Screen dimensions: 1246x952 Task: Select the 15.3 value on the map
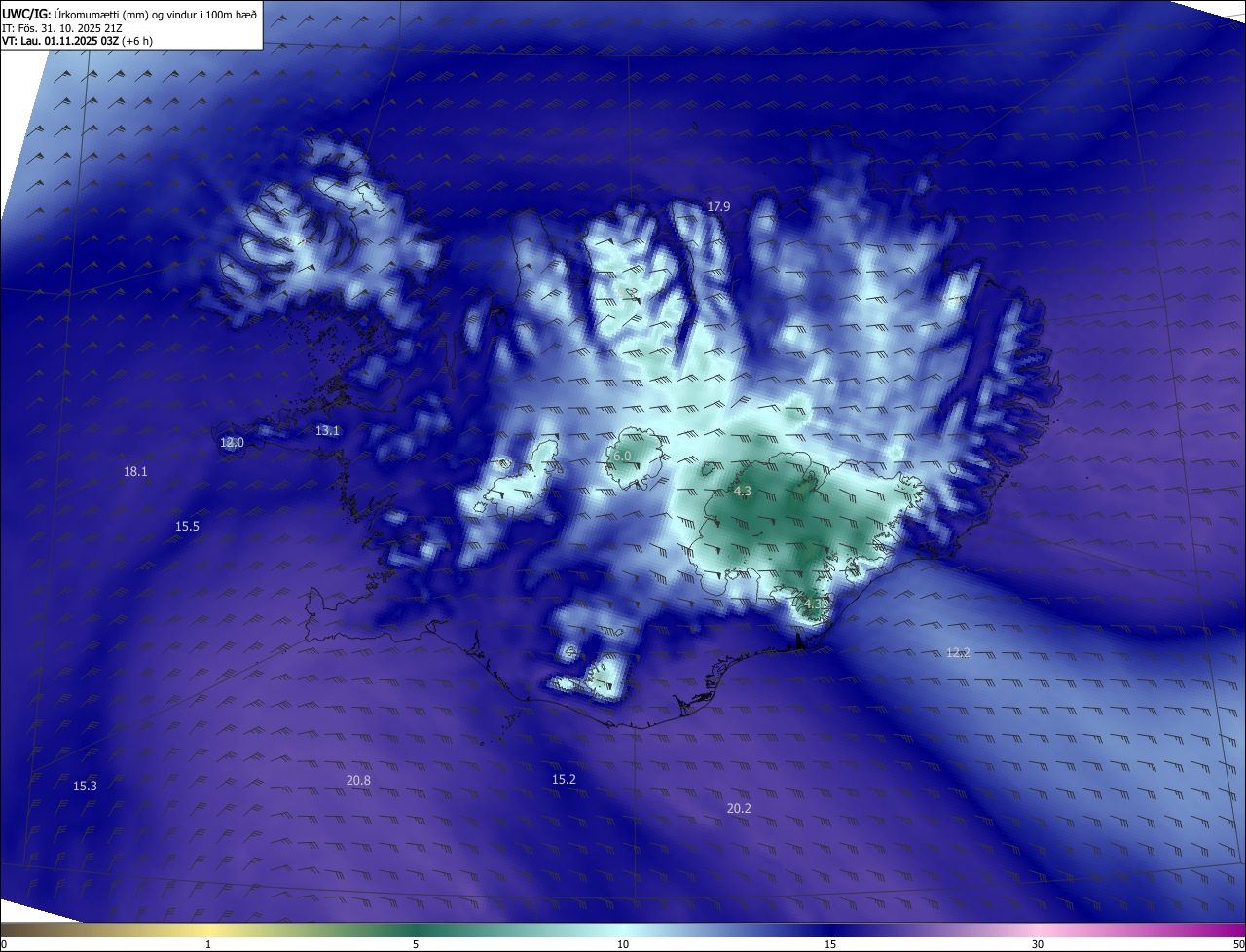tap(85, 786)
